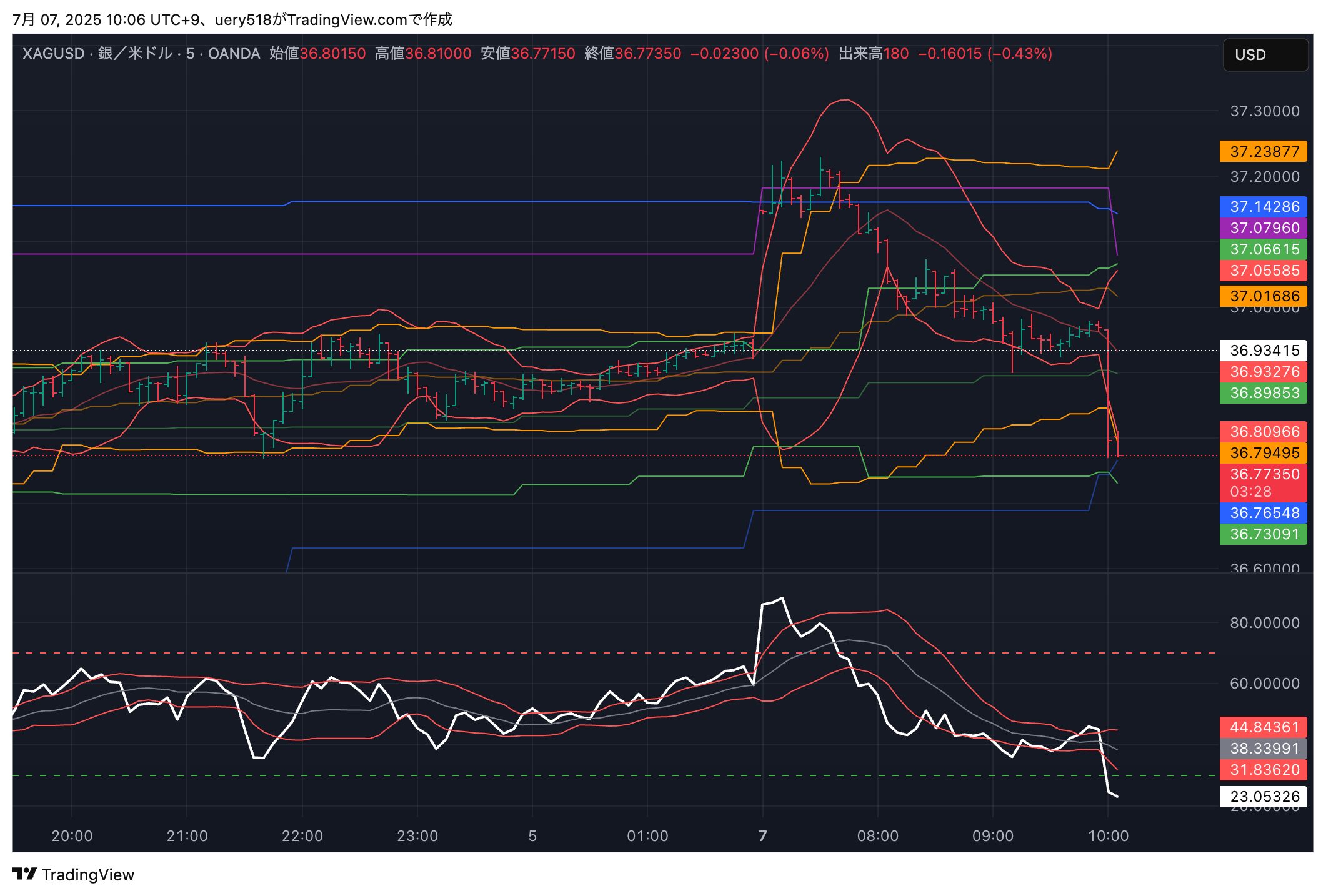Select the blue 36.76548 price label
1326x896 pixels.
(1264, 513)
